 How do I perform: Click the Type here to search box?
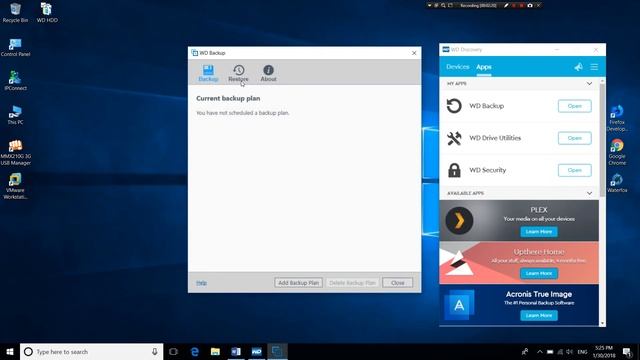coord(91,351)
